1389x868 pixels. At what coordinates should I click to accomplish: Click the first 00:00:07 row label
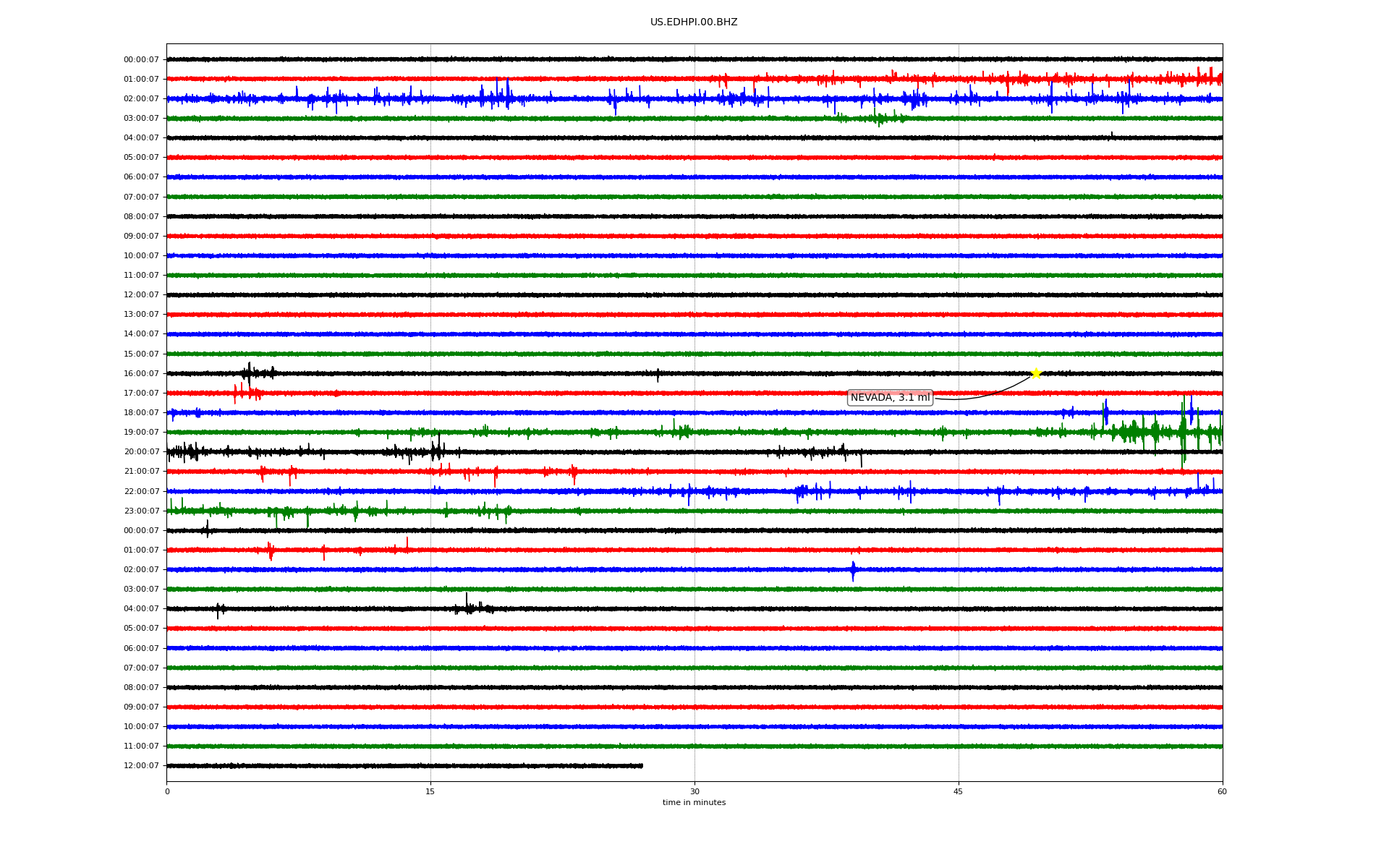[141, 60]
